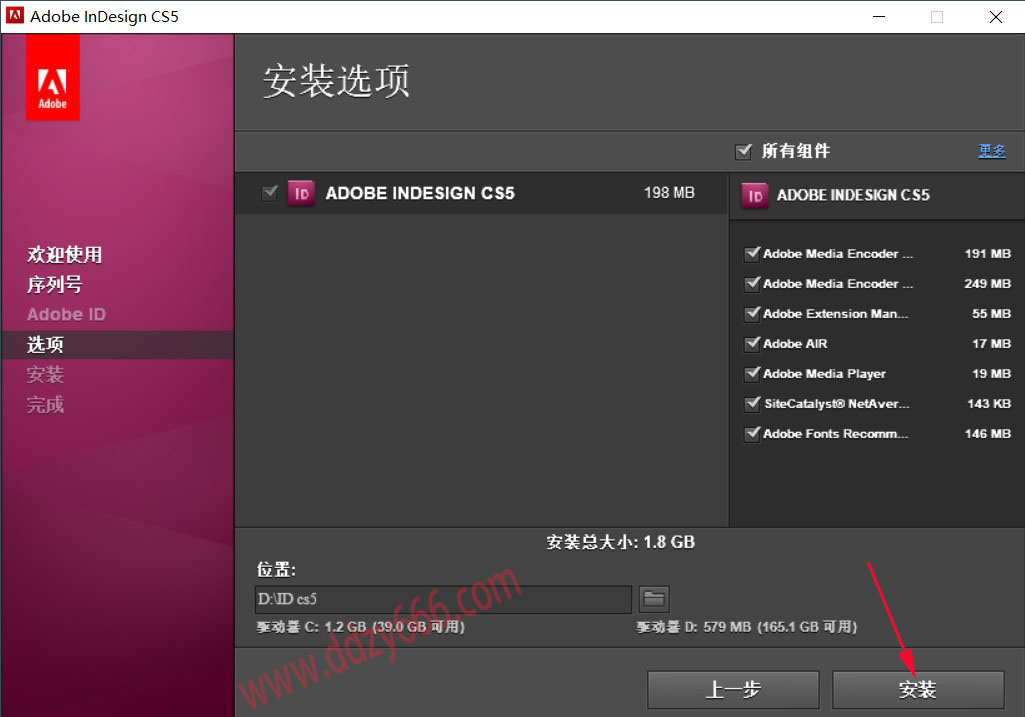Click the 143 KB size value
Screen dimensions: 1025x717
coord(989,404)
